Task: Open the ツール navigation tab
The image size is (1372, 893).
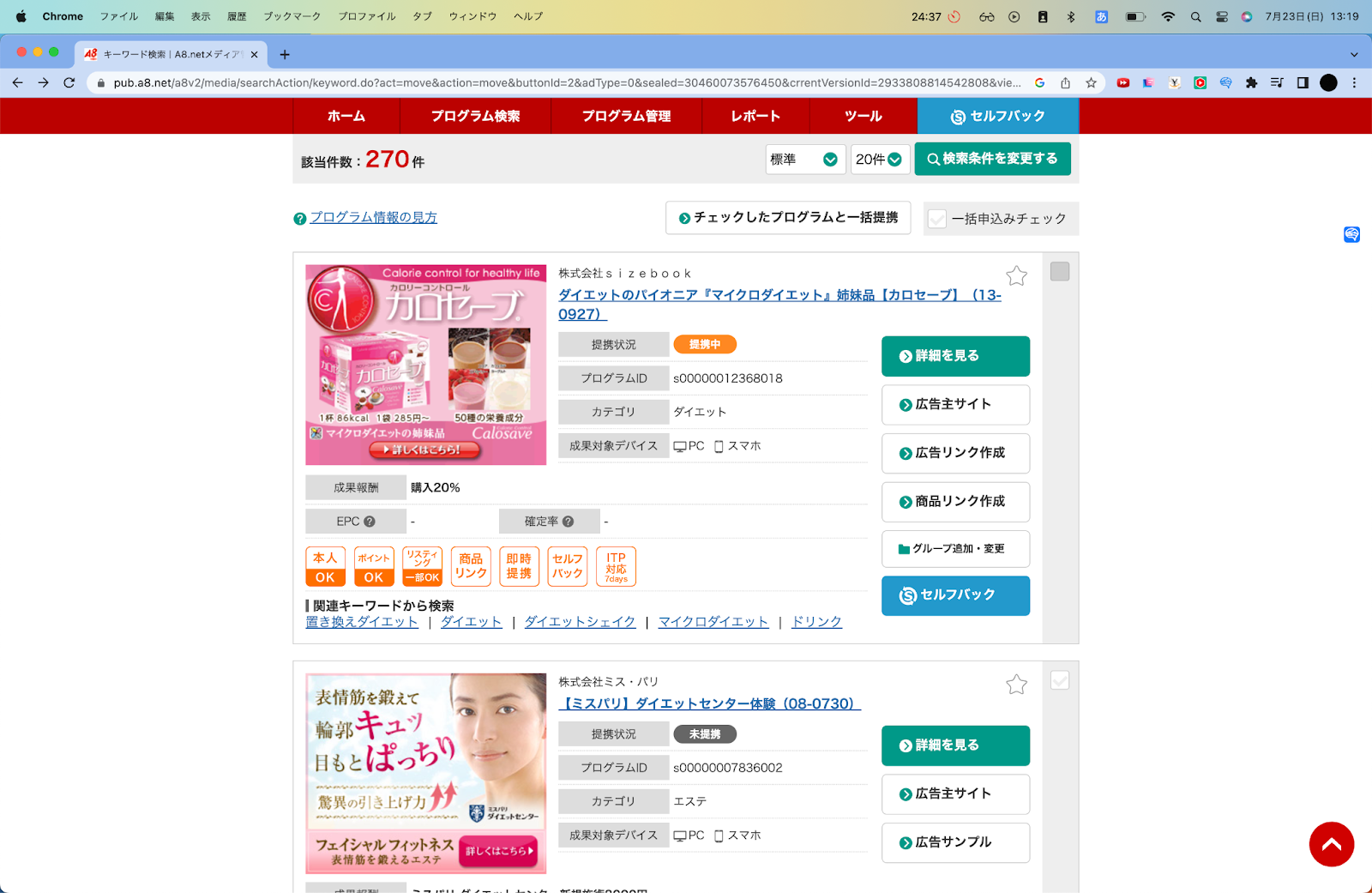Action: click(864, 116)
